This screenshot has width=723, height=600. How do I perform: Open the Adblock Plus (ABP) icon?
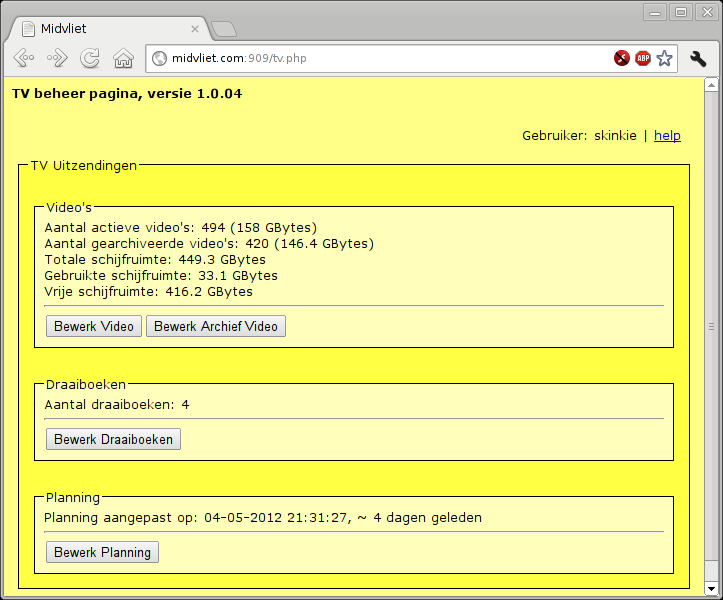click(x=643, y=59)
